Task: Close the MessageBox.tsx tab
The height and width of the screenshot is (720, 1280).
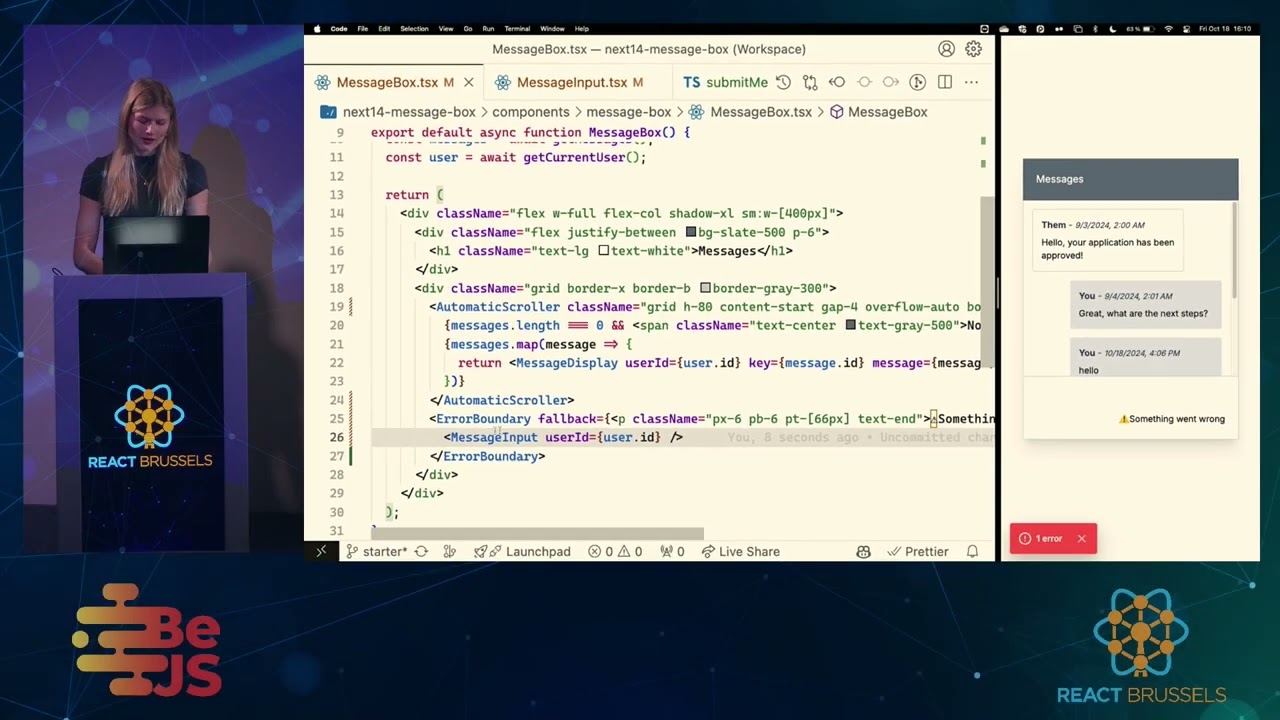Action: pyautogui.click(x=468, y=82)
